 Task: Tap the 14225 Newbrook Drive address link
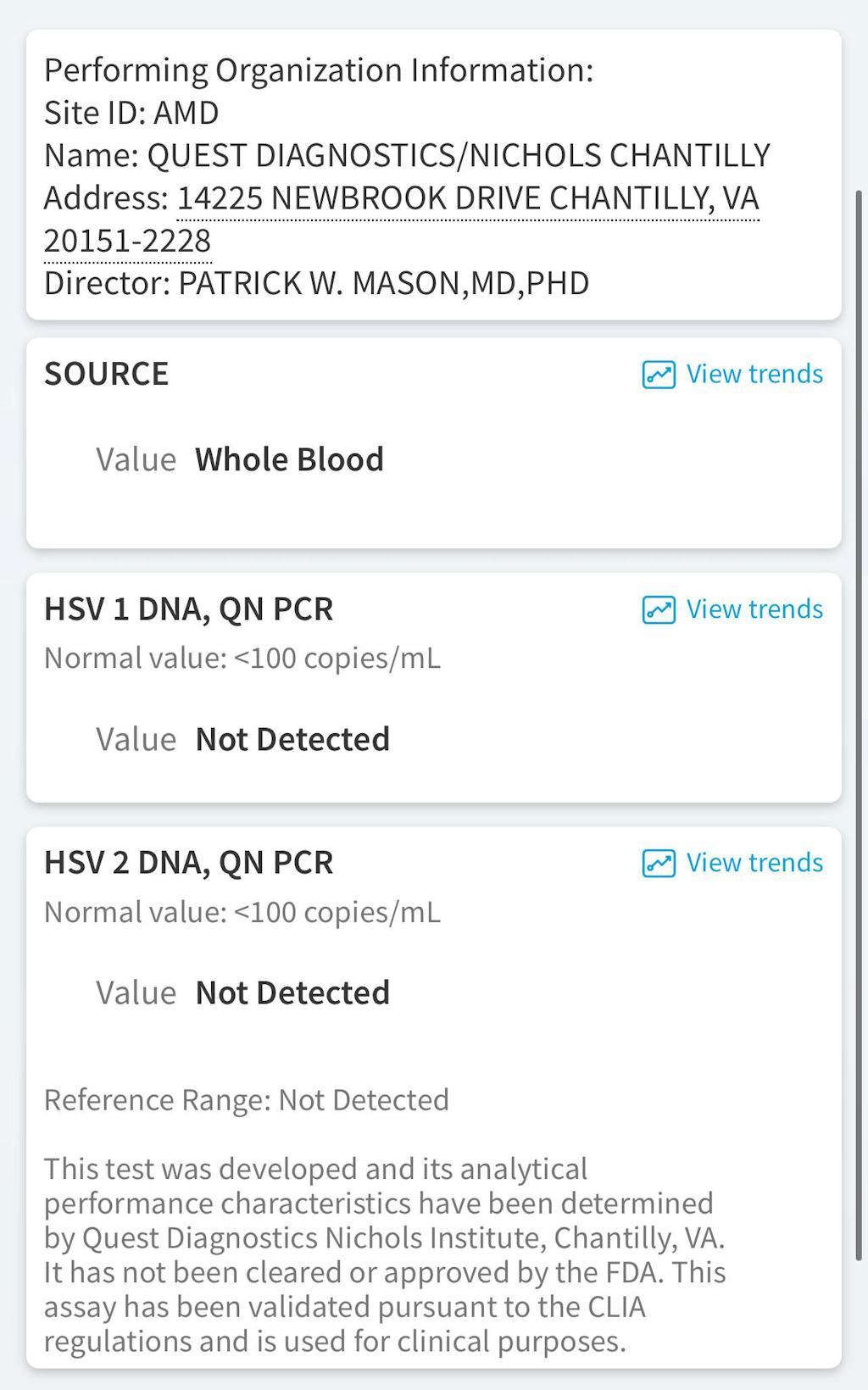click(x=468, y=198)
